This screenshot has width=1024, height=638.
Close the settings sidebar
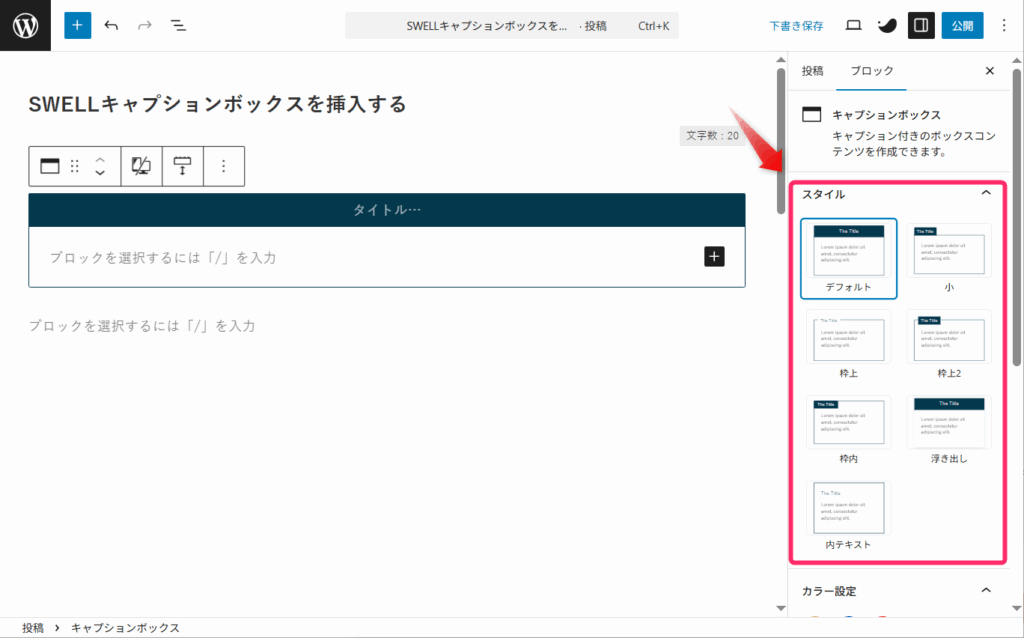click(989, 71)
